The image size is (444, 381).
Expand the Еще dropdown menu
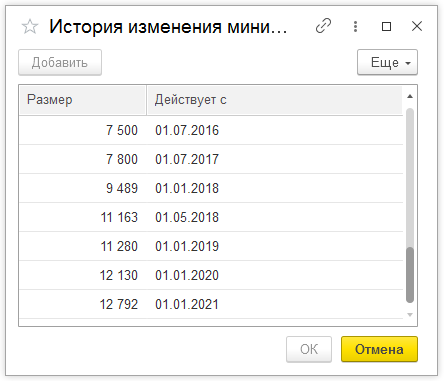[387, 62]
